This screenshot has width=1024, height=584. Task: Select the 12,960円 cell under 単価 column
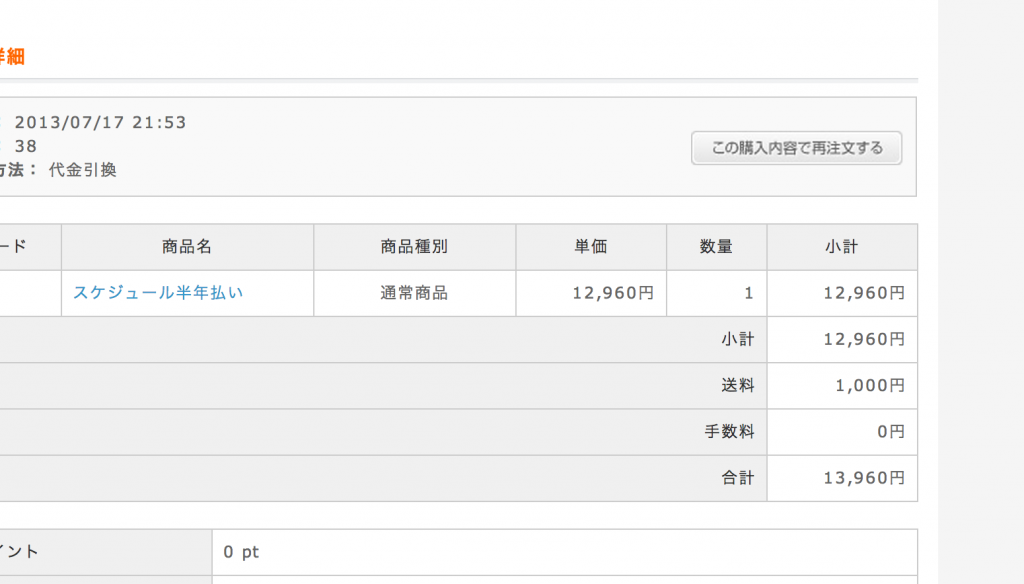[613, 293]
